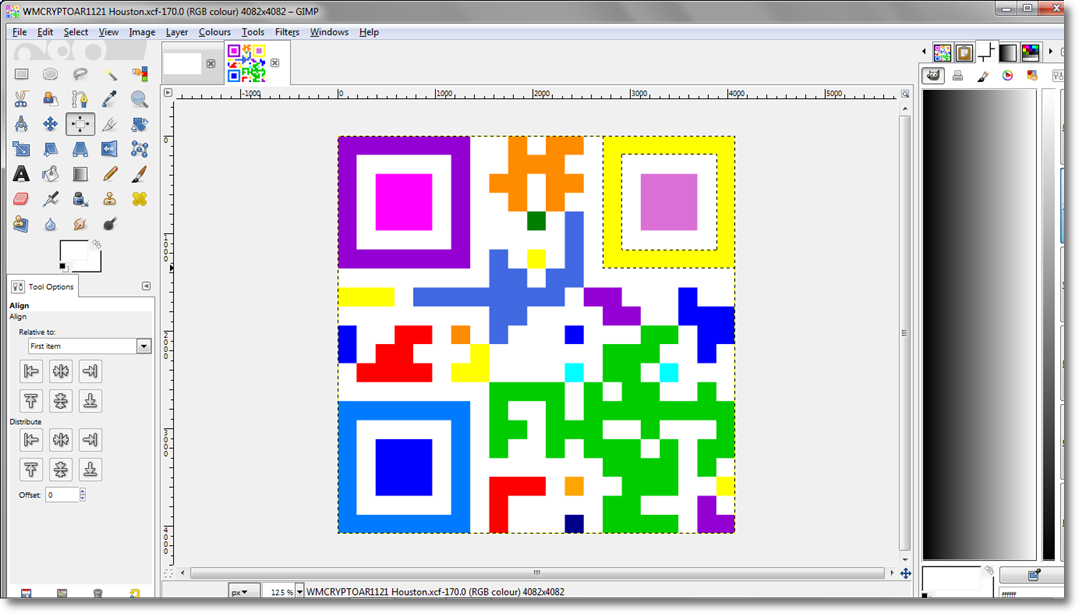
Task: Click the foreground colour swatch in toolbox
Action: click(73, 251)
